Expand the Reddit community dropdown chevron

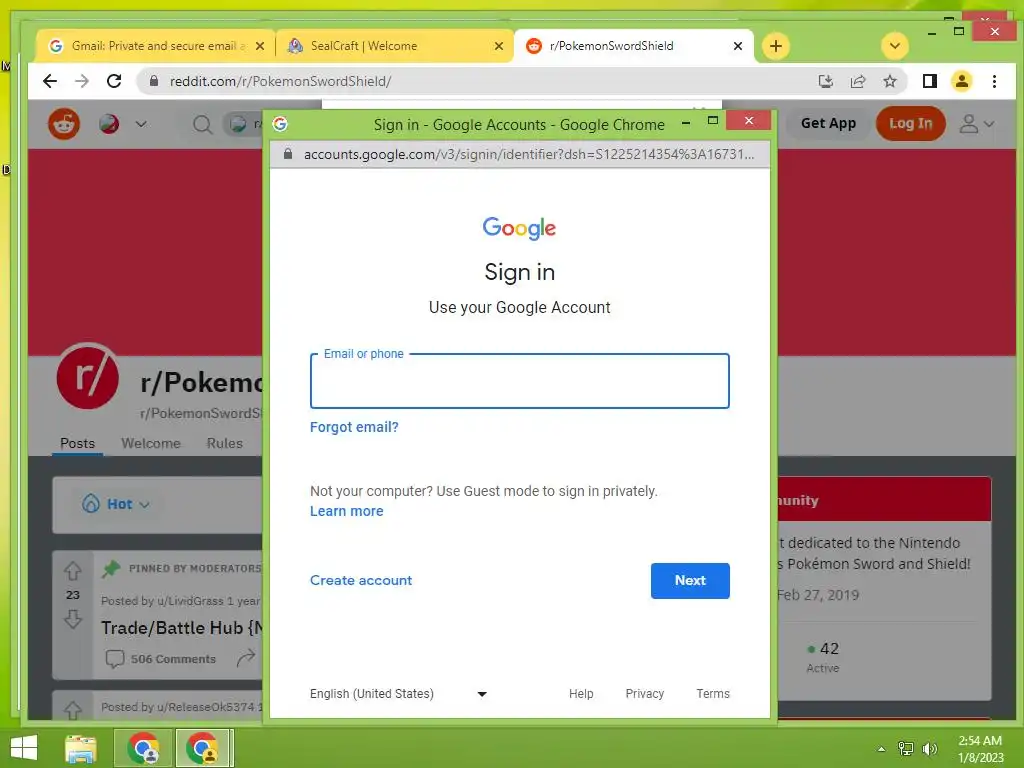coord(141,123)
